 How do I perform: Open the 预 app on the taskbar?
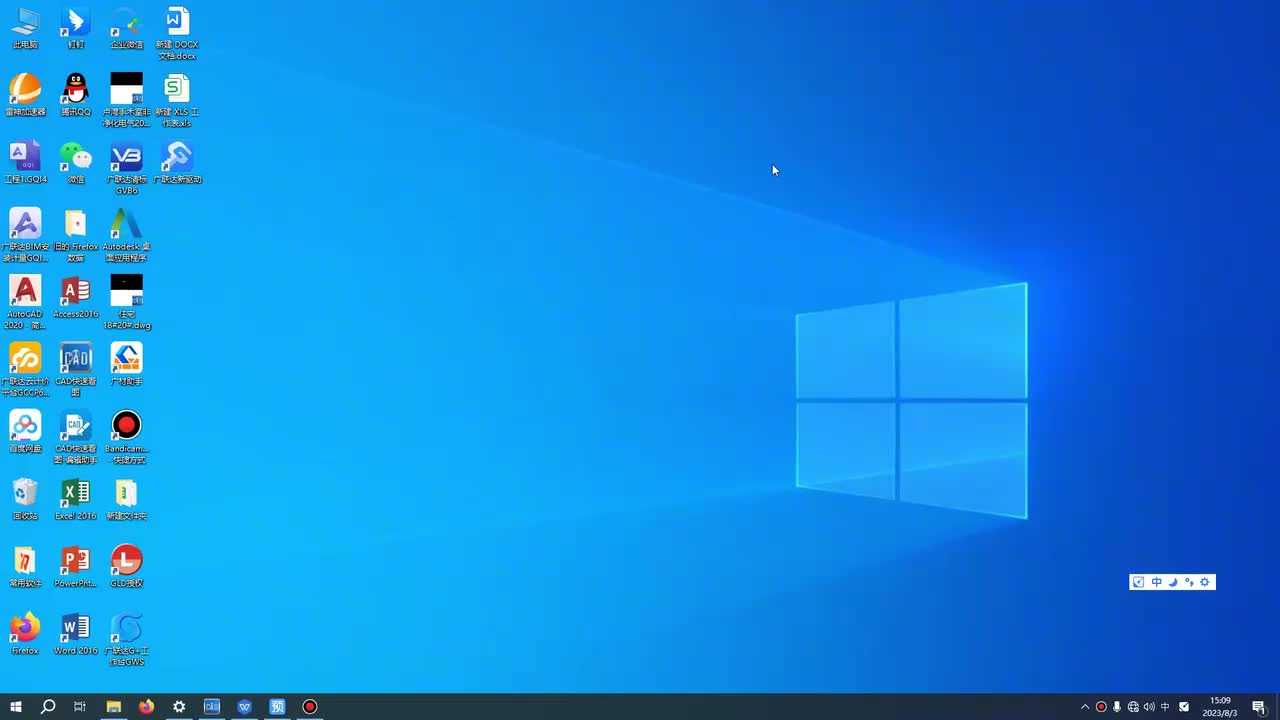277,707
